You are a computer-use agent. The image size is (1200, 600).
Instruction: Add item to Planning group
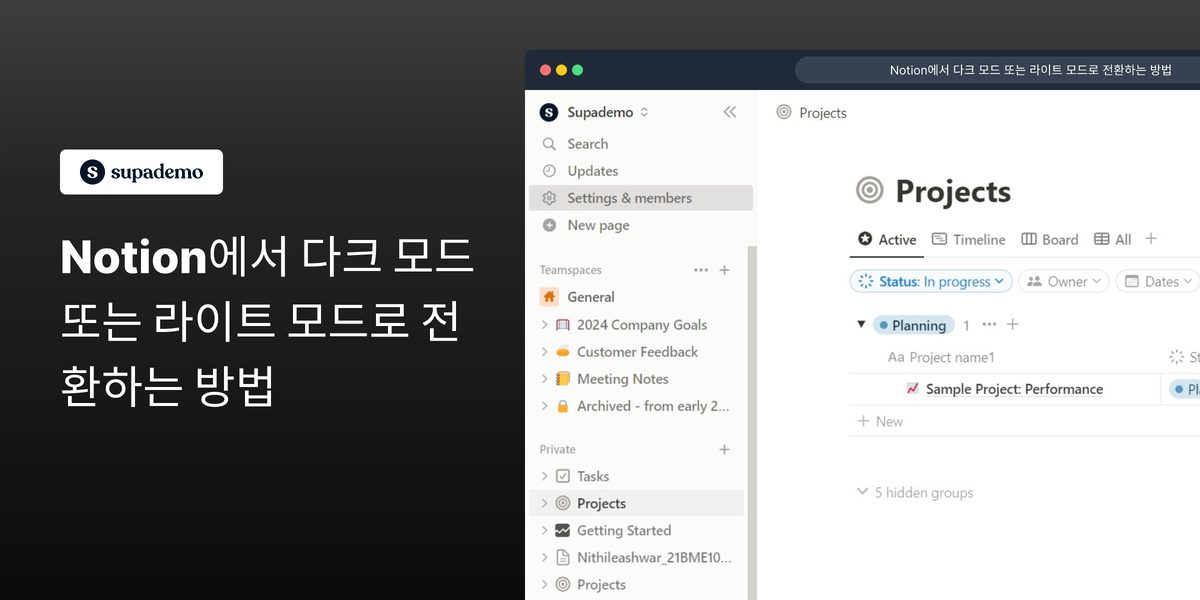pos(1012,325)
